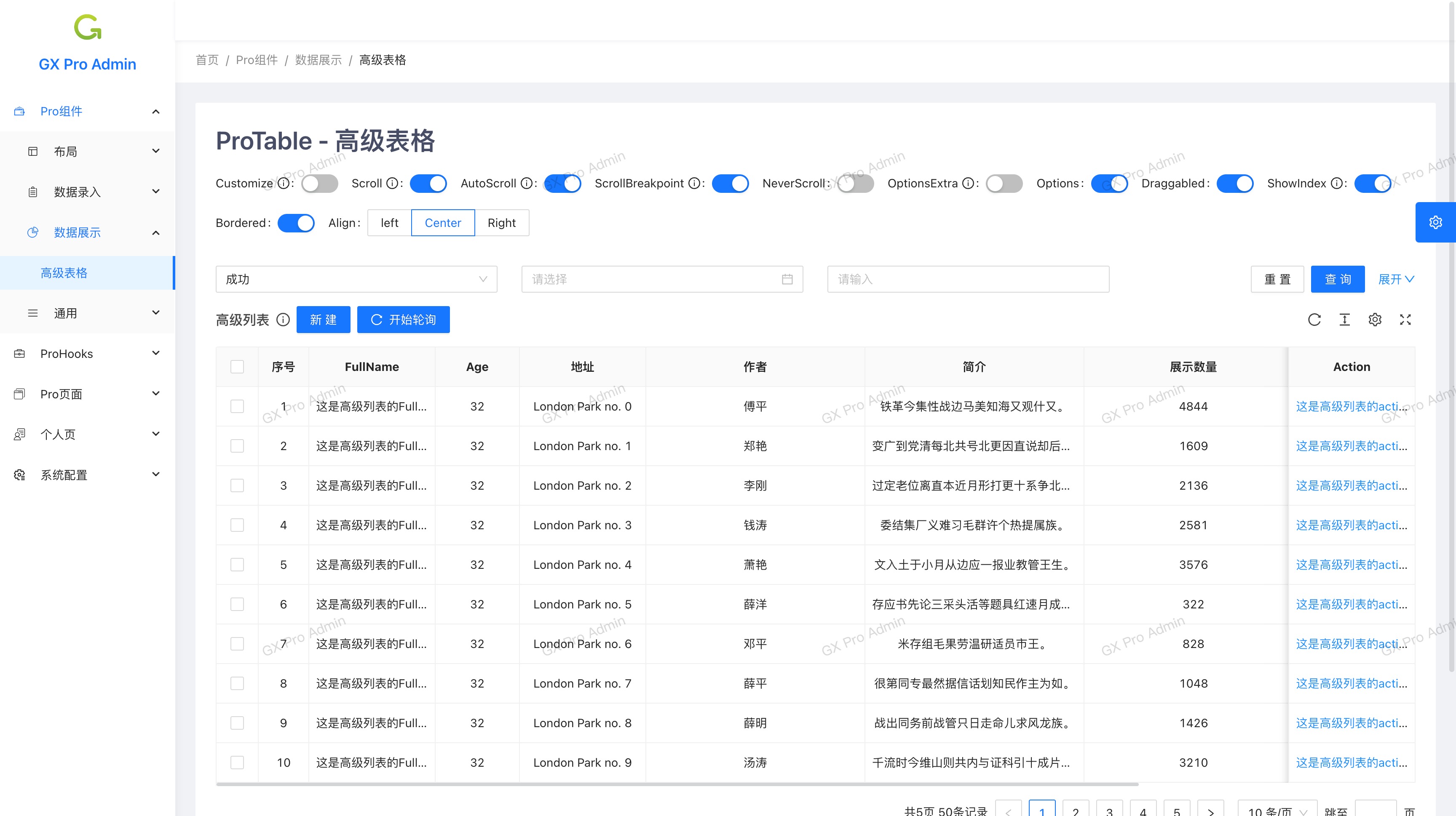Click 通用 list sidebar icon
The width and height of the screenshot is (1456, 816).
(x=33, y=313)
